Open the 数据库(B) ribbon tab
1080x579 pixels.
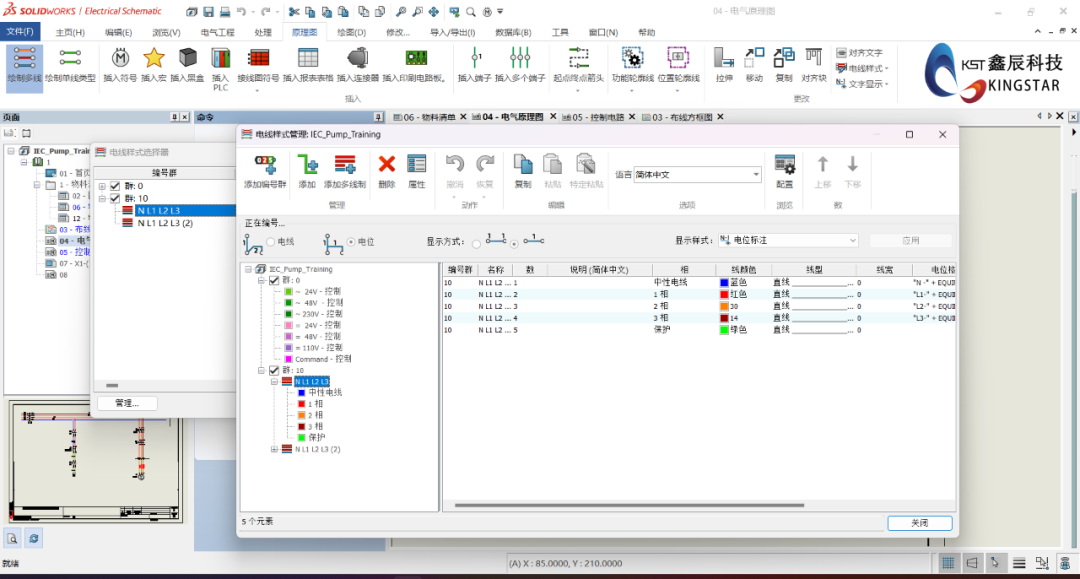513,32
